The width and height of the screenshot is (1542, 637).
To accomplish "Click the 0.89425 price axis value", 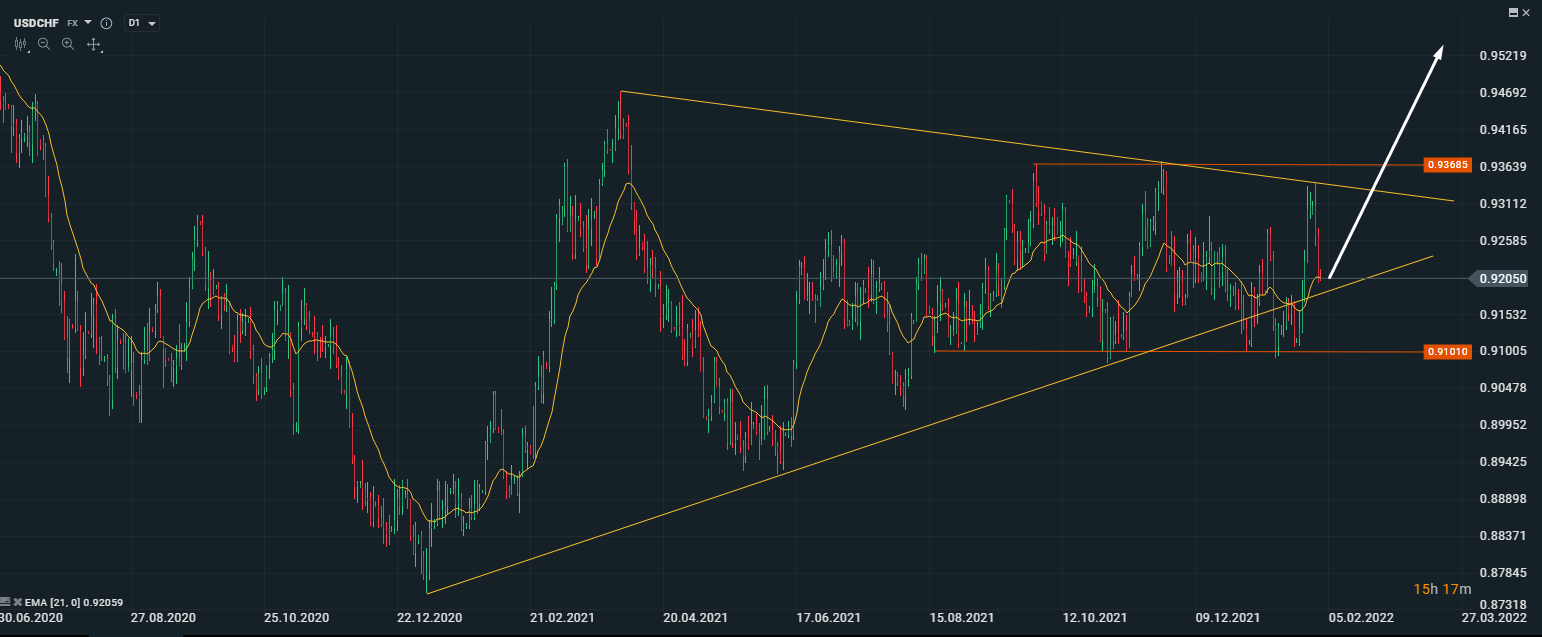I will 1502,462.
